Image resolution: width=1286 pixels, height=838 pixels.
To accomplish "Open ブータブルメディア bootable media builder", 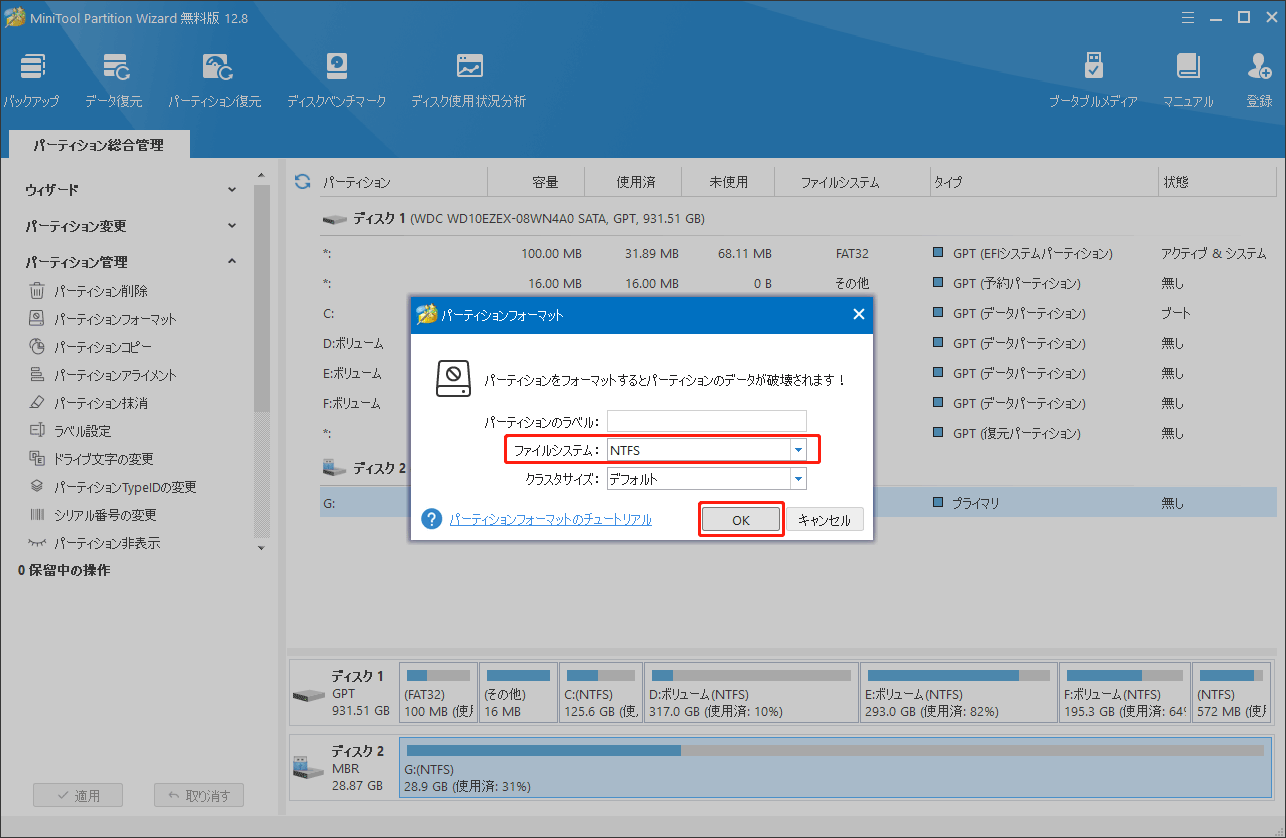I will click(1093, 81).
